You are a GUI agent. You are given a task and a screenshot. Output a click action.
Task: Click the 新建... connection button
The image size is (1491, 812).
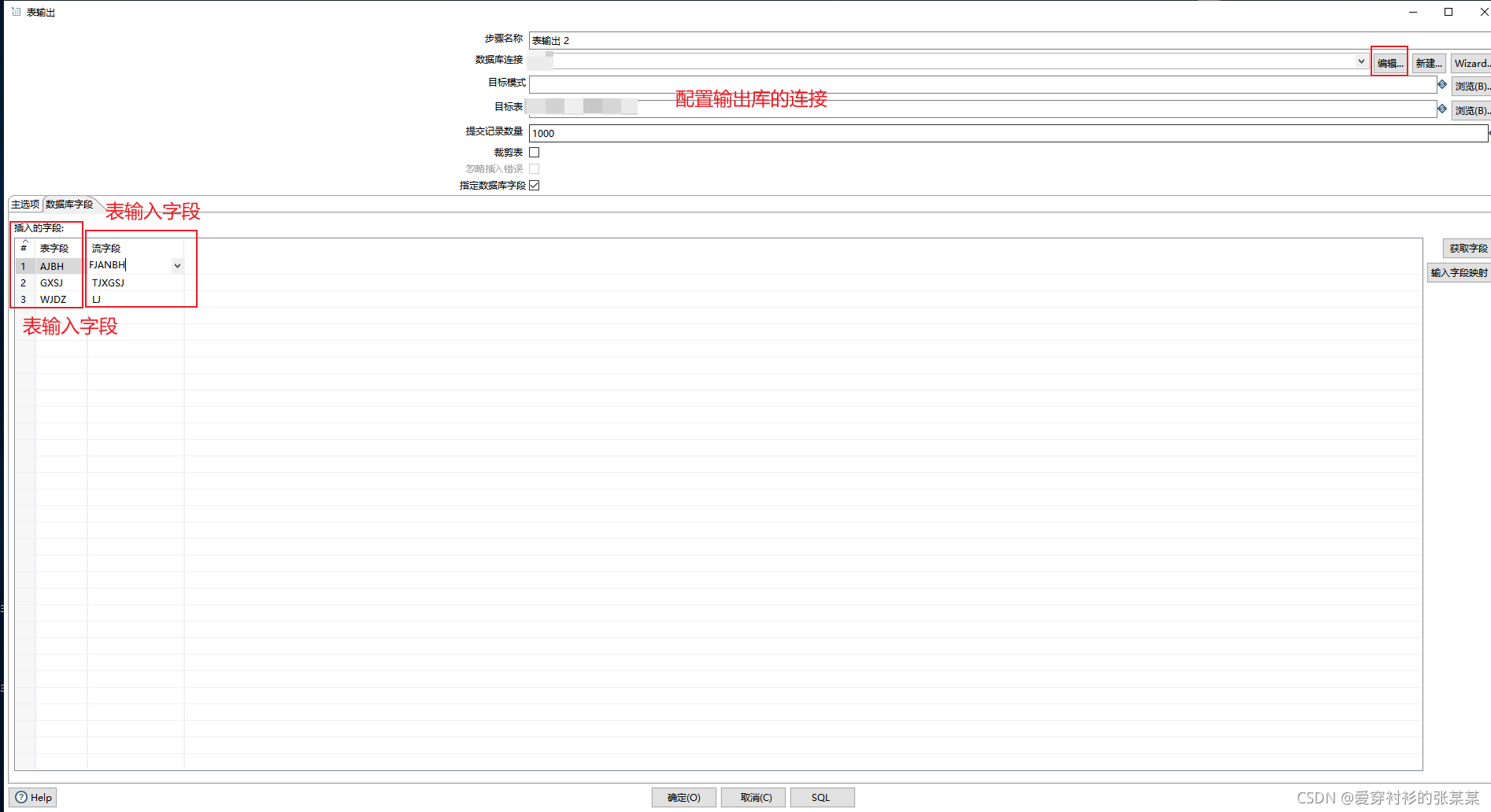pyautogui.click(x=1429, y=63)
